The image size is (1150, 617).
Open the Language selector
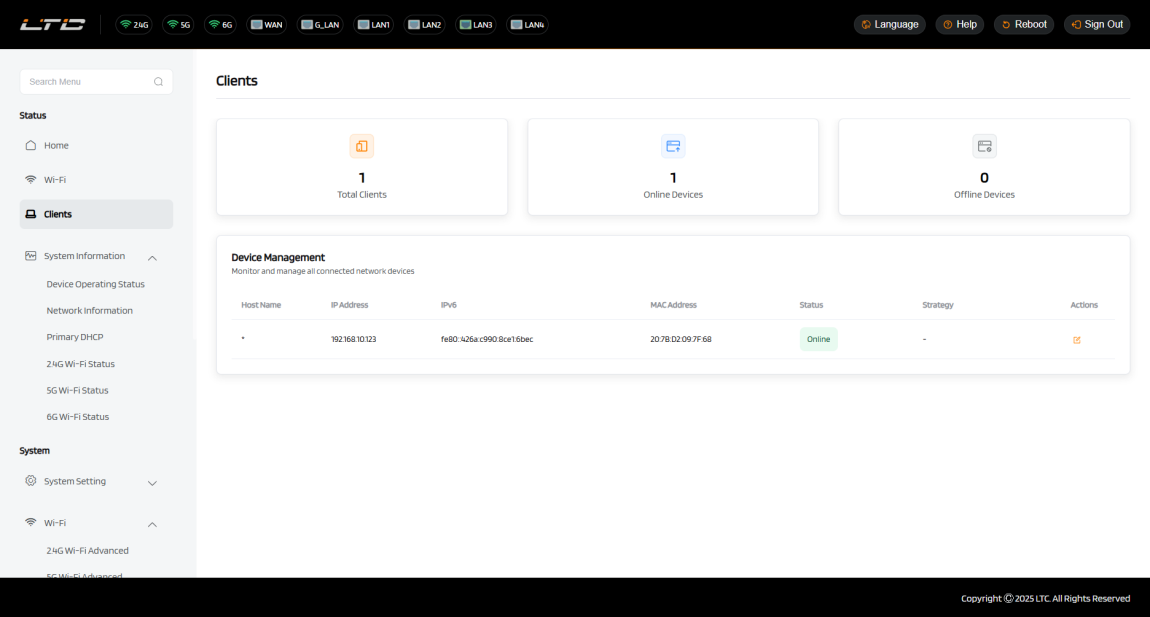(889, 24)
